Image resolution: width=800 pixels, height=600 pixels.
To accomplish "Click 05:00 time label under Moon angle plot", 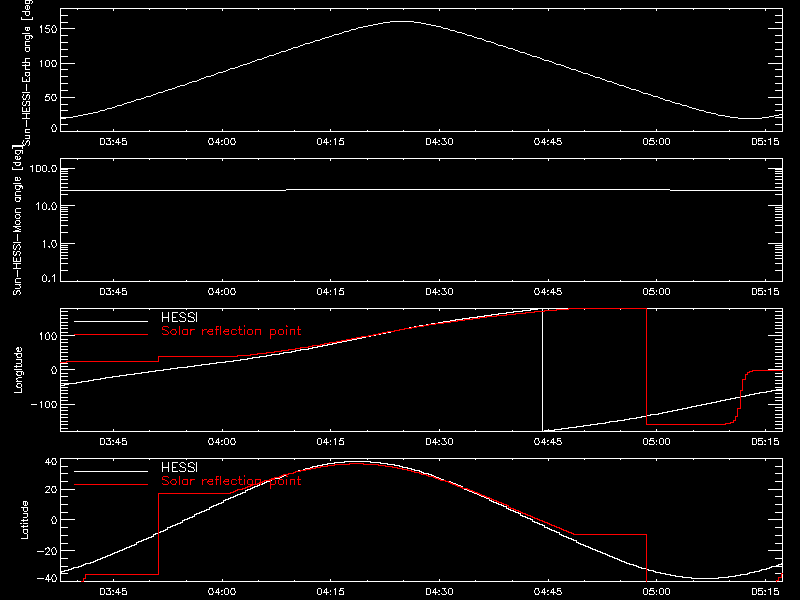I will coord(657,291).
